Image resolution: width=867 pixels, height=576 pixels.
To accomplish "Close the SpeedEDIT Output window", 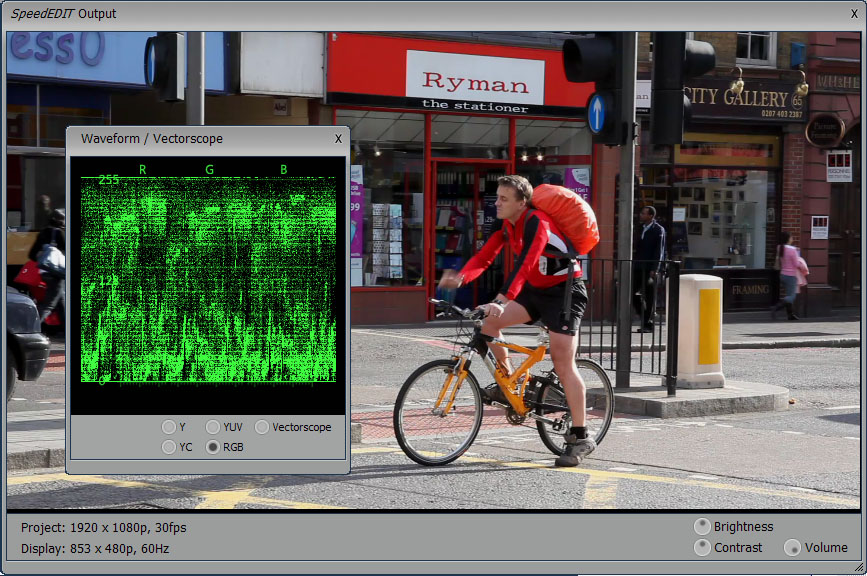I will pos(852,14).
